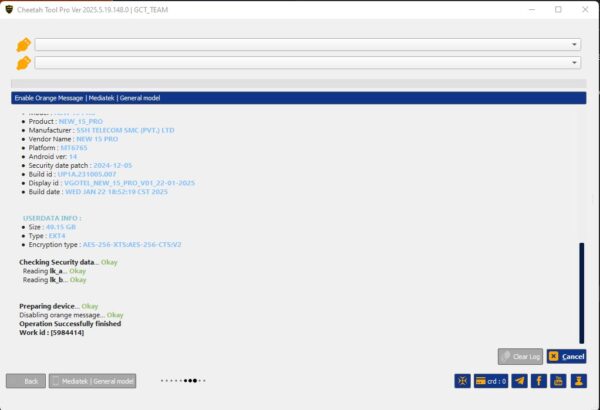Click the Preparing device... Okay line

click(x=59, y=306)
